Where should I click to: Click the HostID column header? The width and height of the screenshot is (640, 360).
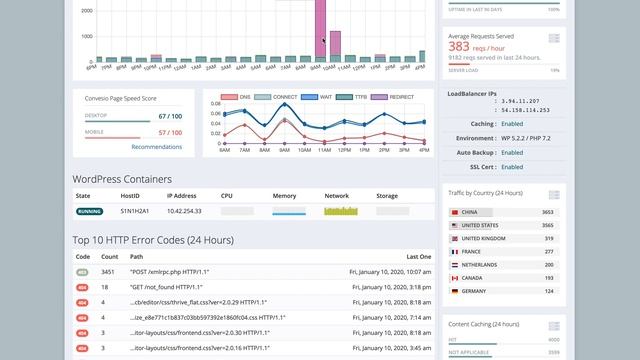point(130,196)
